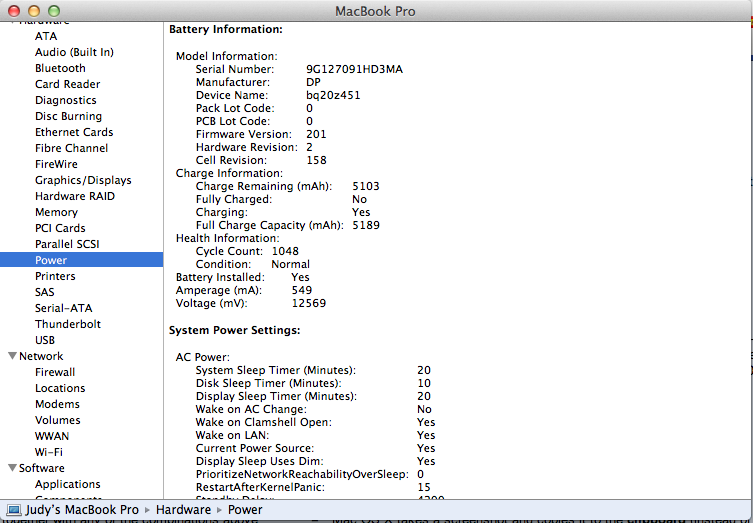Image resolution: width=753 pixels, height=523 pixels.
Task: Click the computer icon in the path bar
Action: [x=14, y=510]
